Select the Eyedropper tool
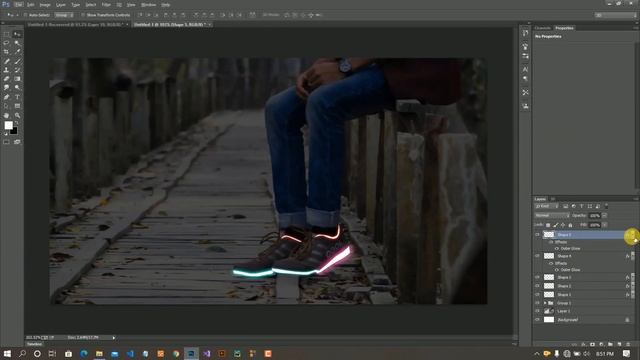Viewport: 640px width, 360px height. (x=17, y=52)
